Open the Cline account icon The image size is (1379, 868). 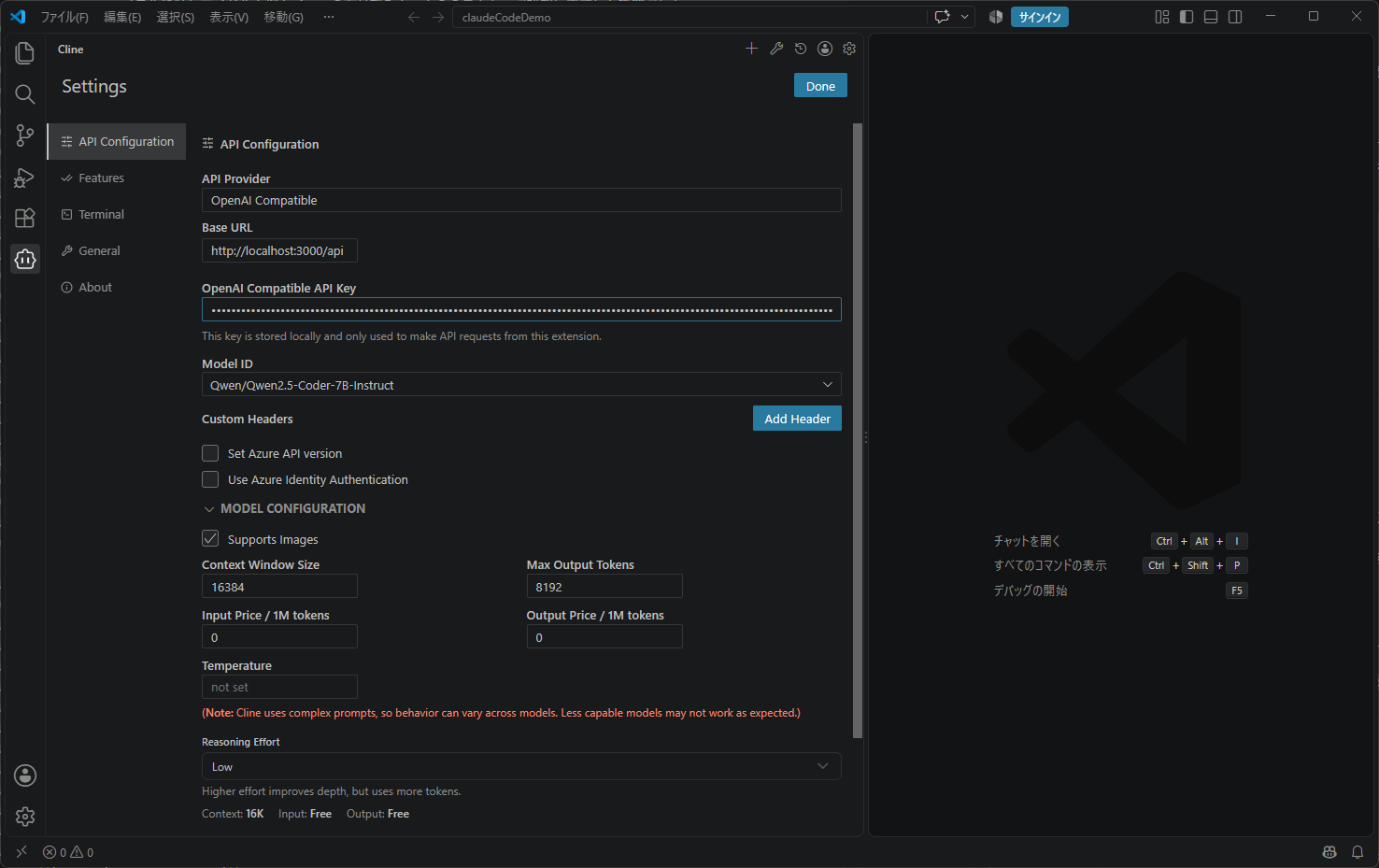click(825, 49)
